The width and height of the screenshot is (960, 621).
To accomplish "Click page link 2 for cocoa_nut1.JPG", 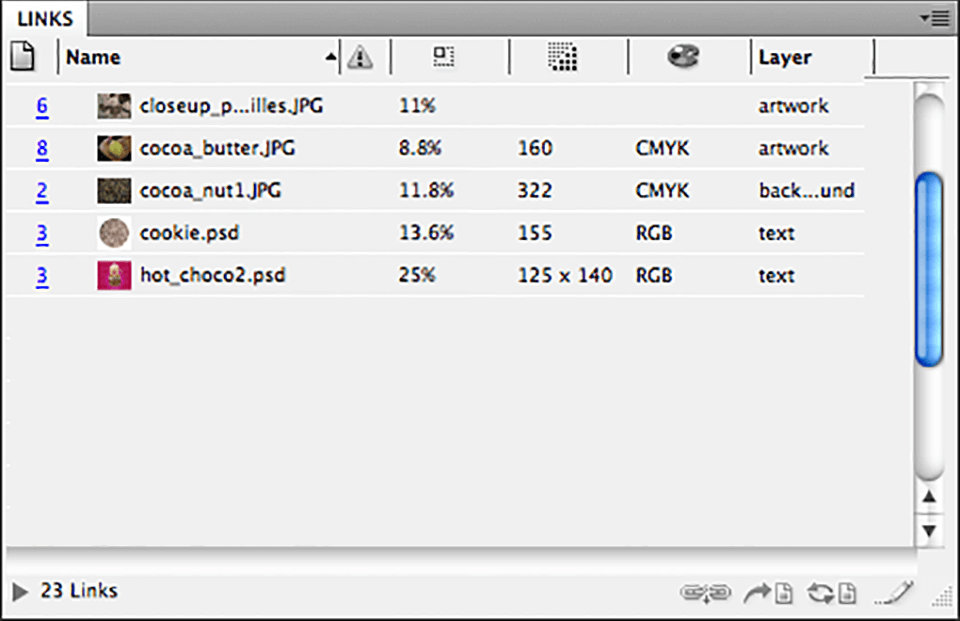I will [40, 190].
